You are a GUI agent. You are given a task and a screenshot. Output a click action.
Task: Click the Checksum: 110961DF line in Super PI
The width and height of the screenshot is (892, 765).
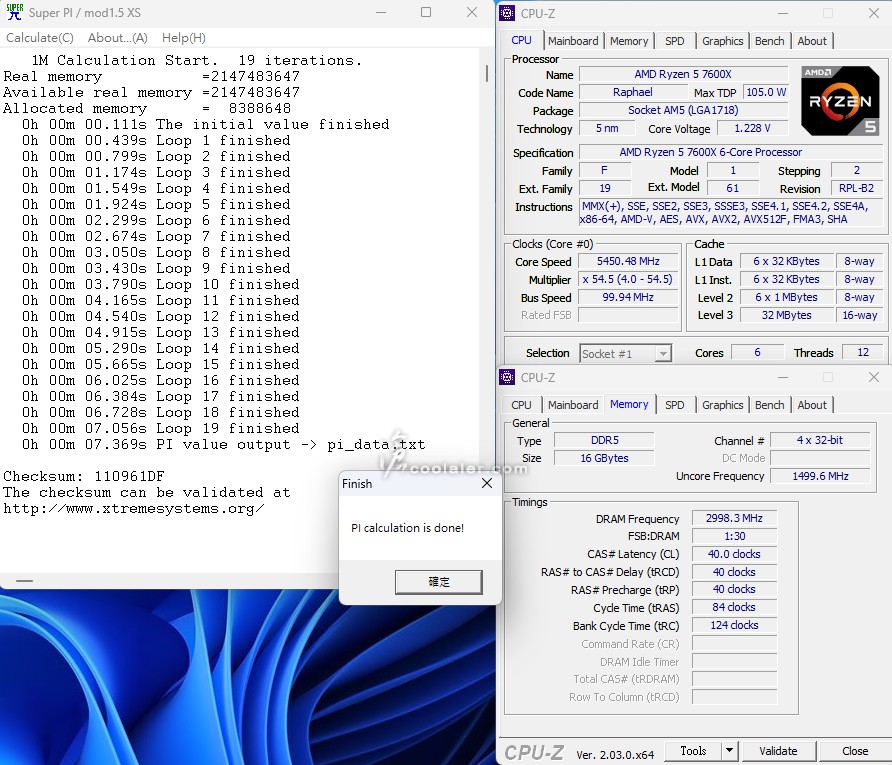coord(84,477)
